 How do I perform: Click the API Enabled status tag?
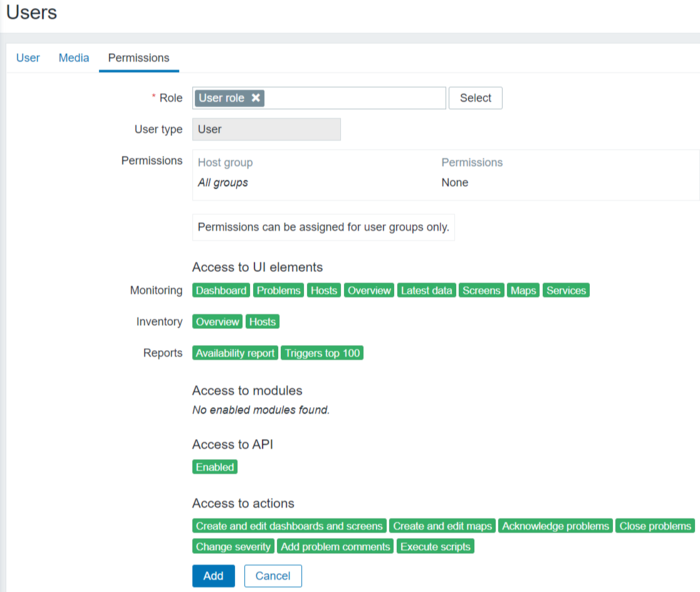coord(215,467)
